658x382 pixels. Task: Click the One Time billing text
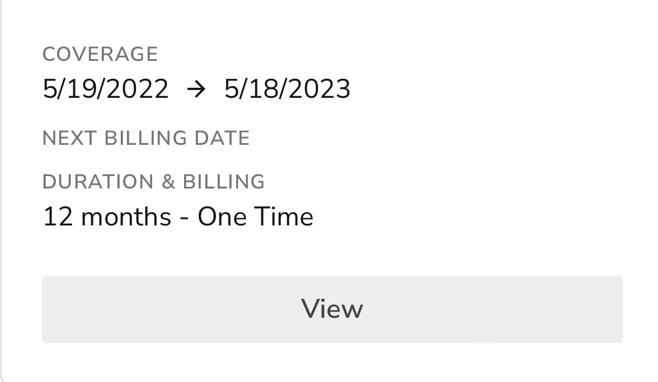pos(255,217)
